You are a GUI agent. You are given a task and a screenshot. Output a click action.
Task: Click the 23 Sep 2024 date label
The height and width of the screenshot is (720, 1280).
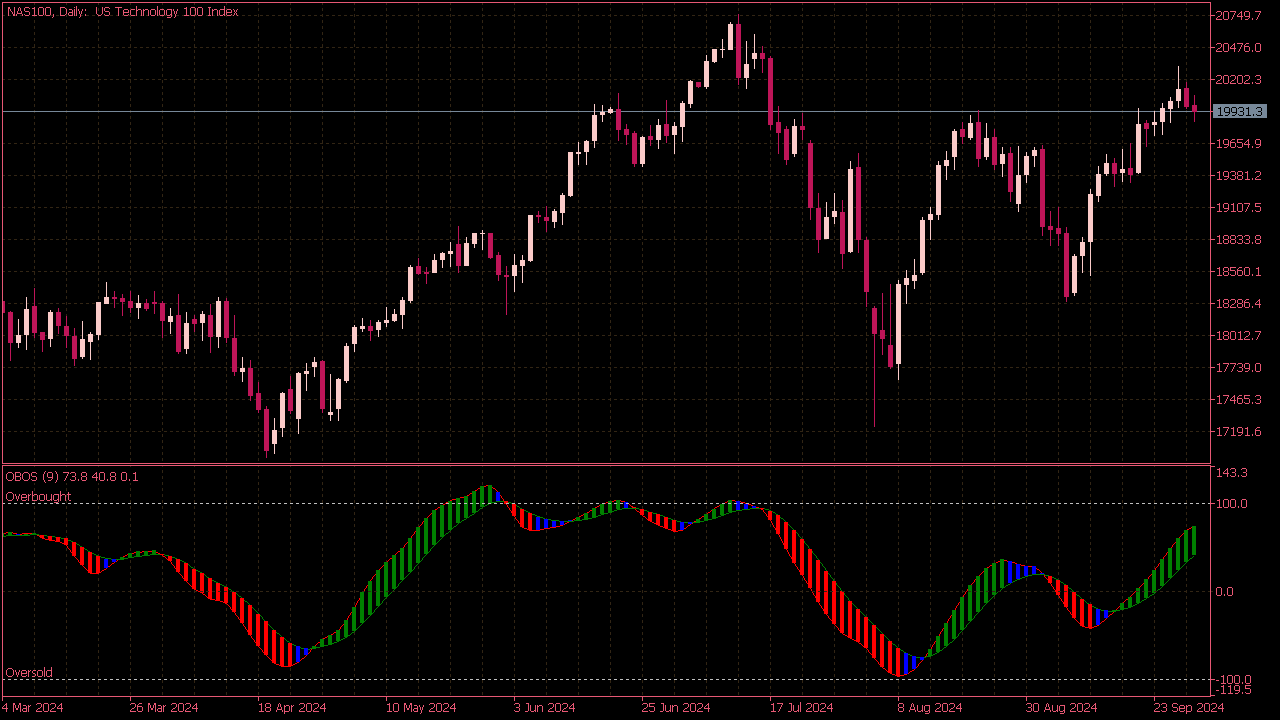pyautogui.click(x=1188, y=708)
